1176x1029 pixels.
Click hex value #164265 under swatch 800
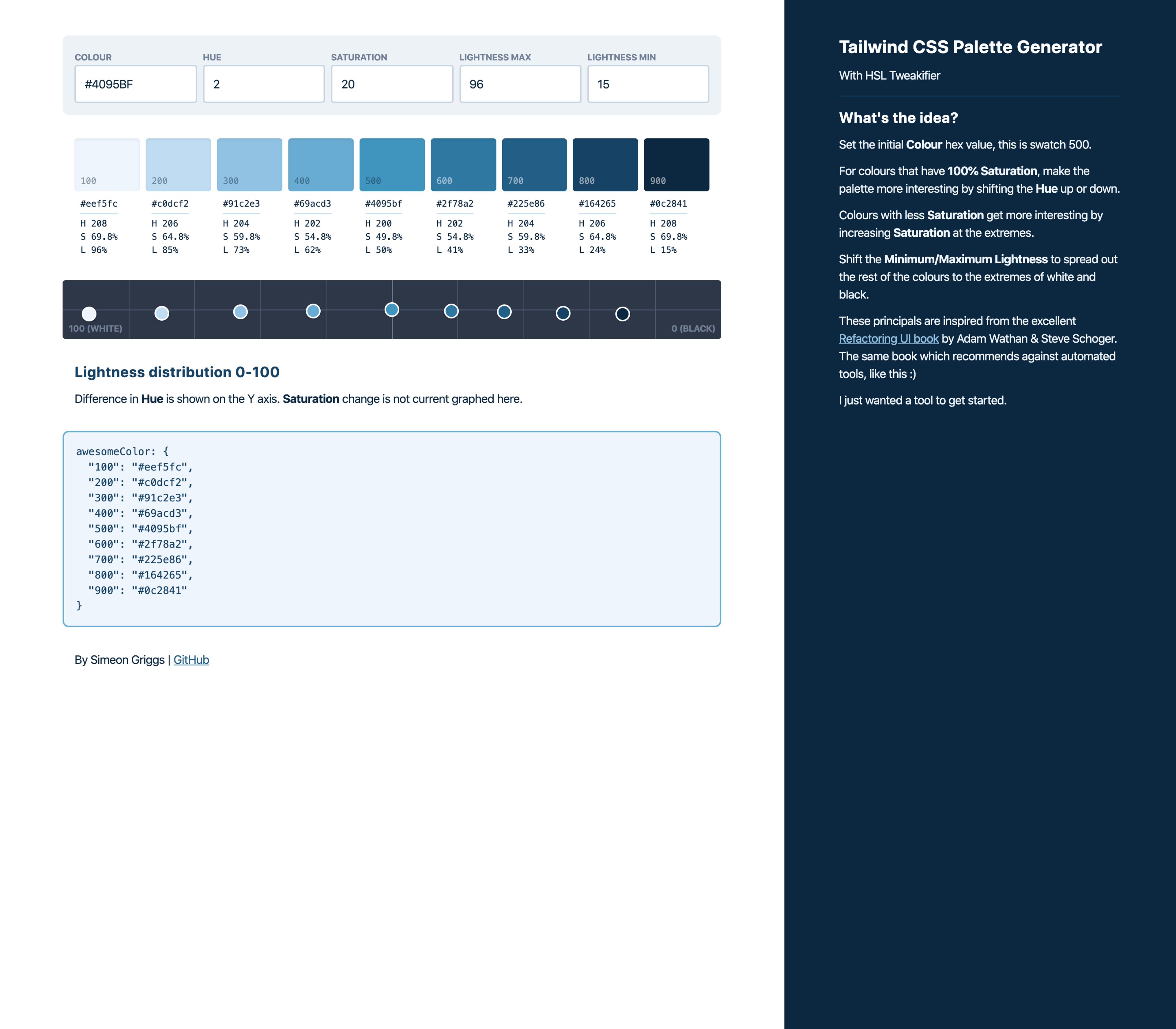pyautogui.click(x=597, y=204)
